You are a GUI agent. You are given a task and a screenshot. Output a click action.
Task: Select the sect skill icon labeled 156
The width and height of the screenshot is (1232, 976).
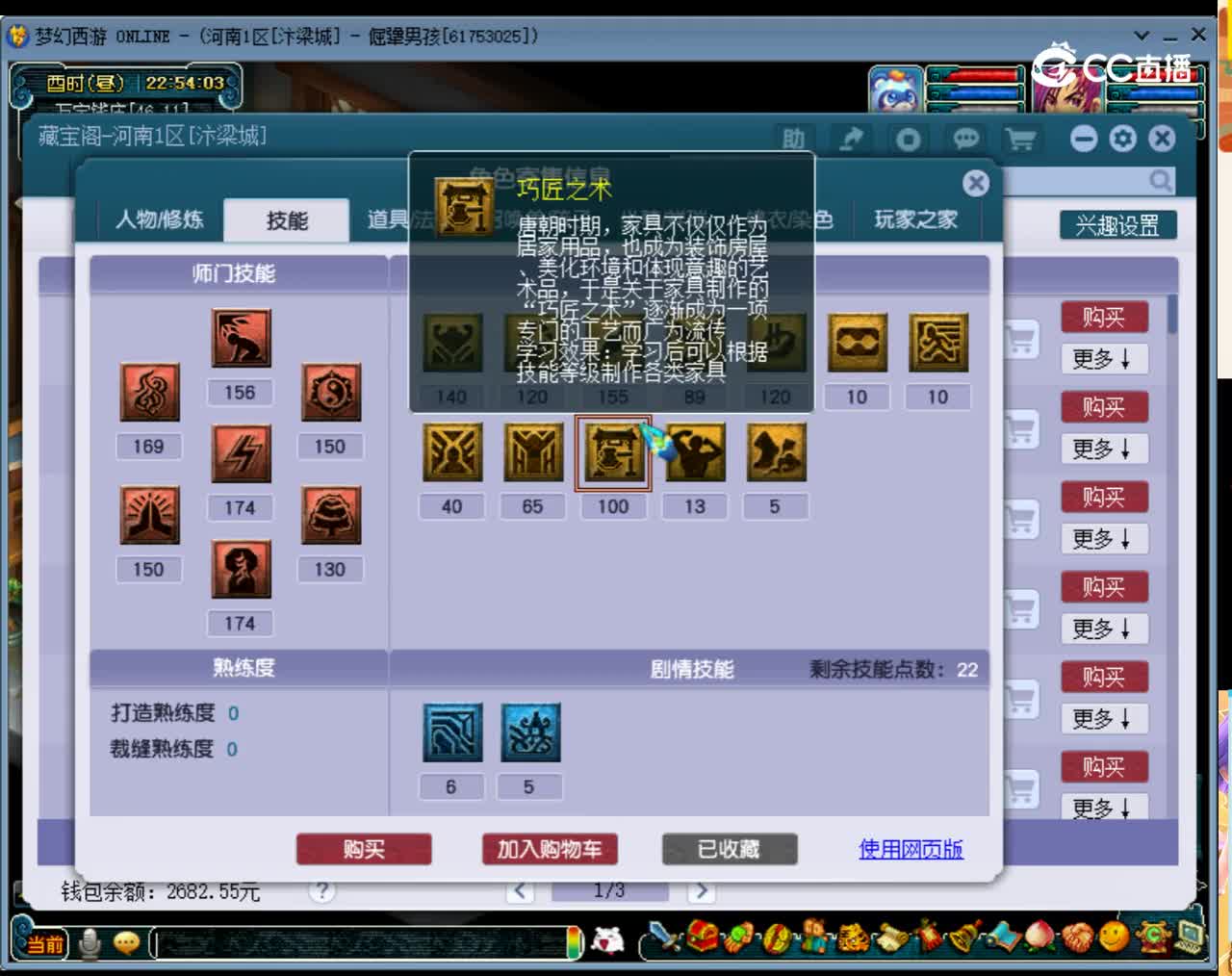[241, 338]
